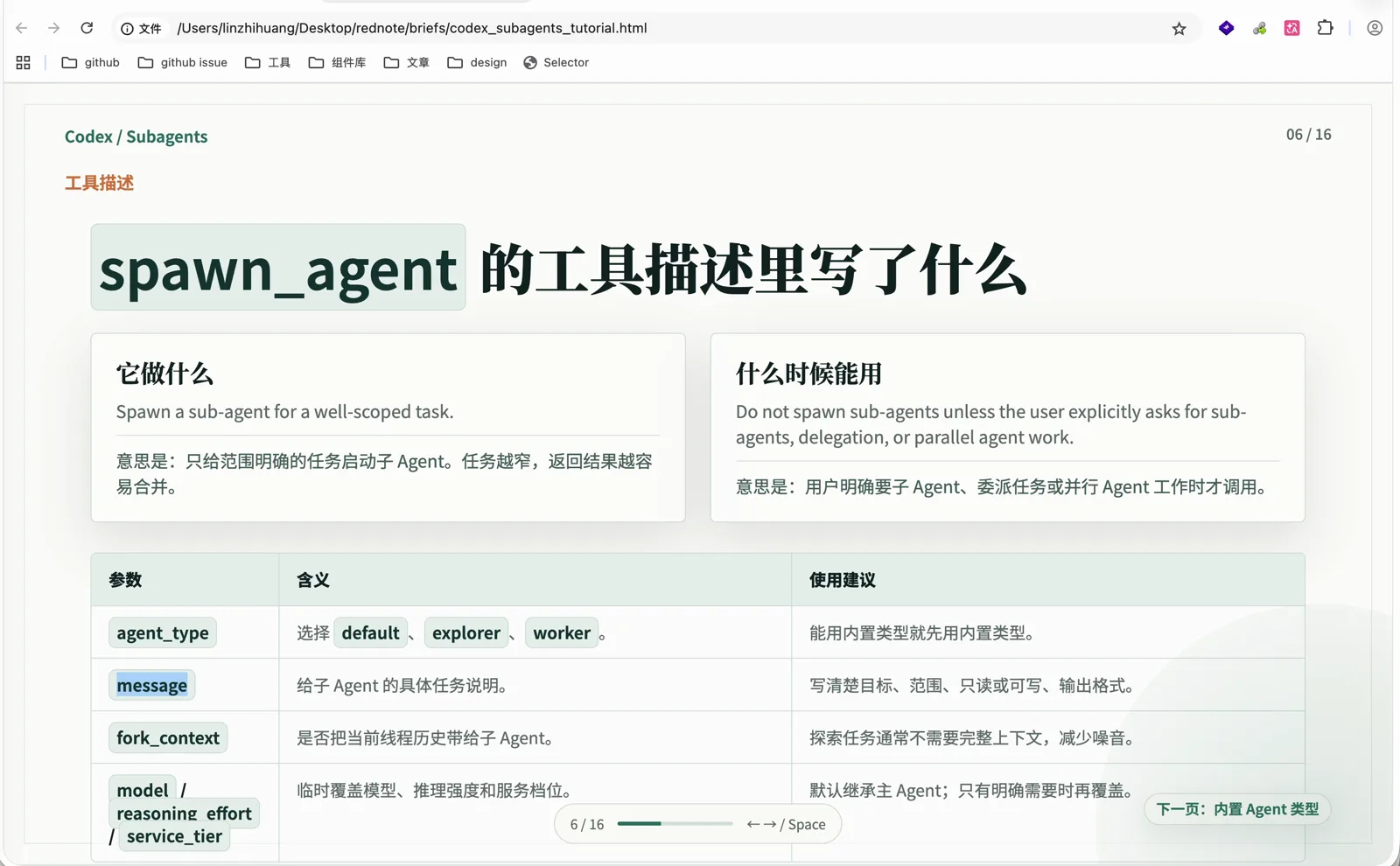Click the Codex / Subagents header
Screen dimensions: 1400x866
(136, 136)
